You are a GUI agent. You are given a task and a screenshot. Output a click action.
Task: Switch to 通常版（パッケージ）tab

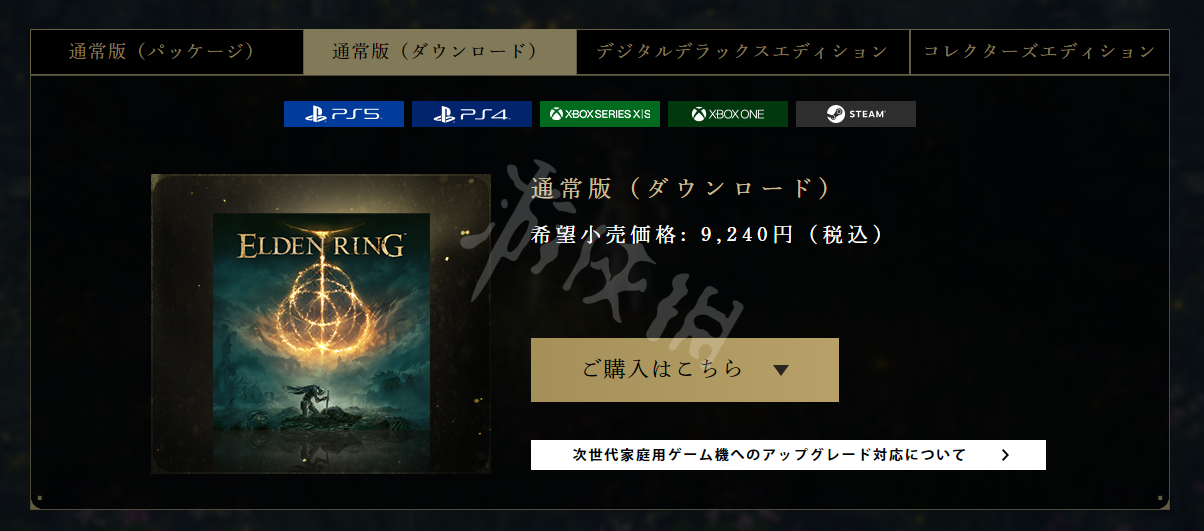pos(167,52)
